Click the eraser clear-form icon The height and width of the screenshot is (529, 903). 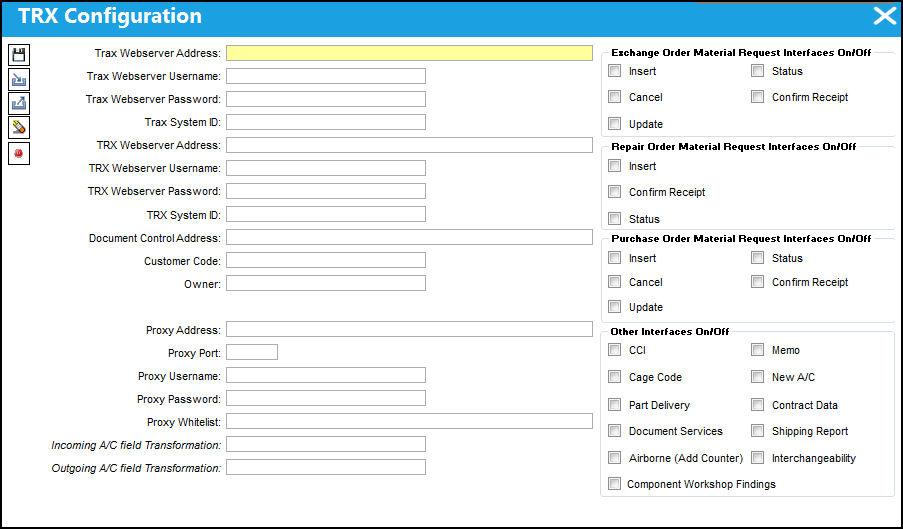[x=19, y=128]
